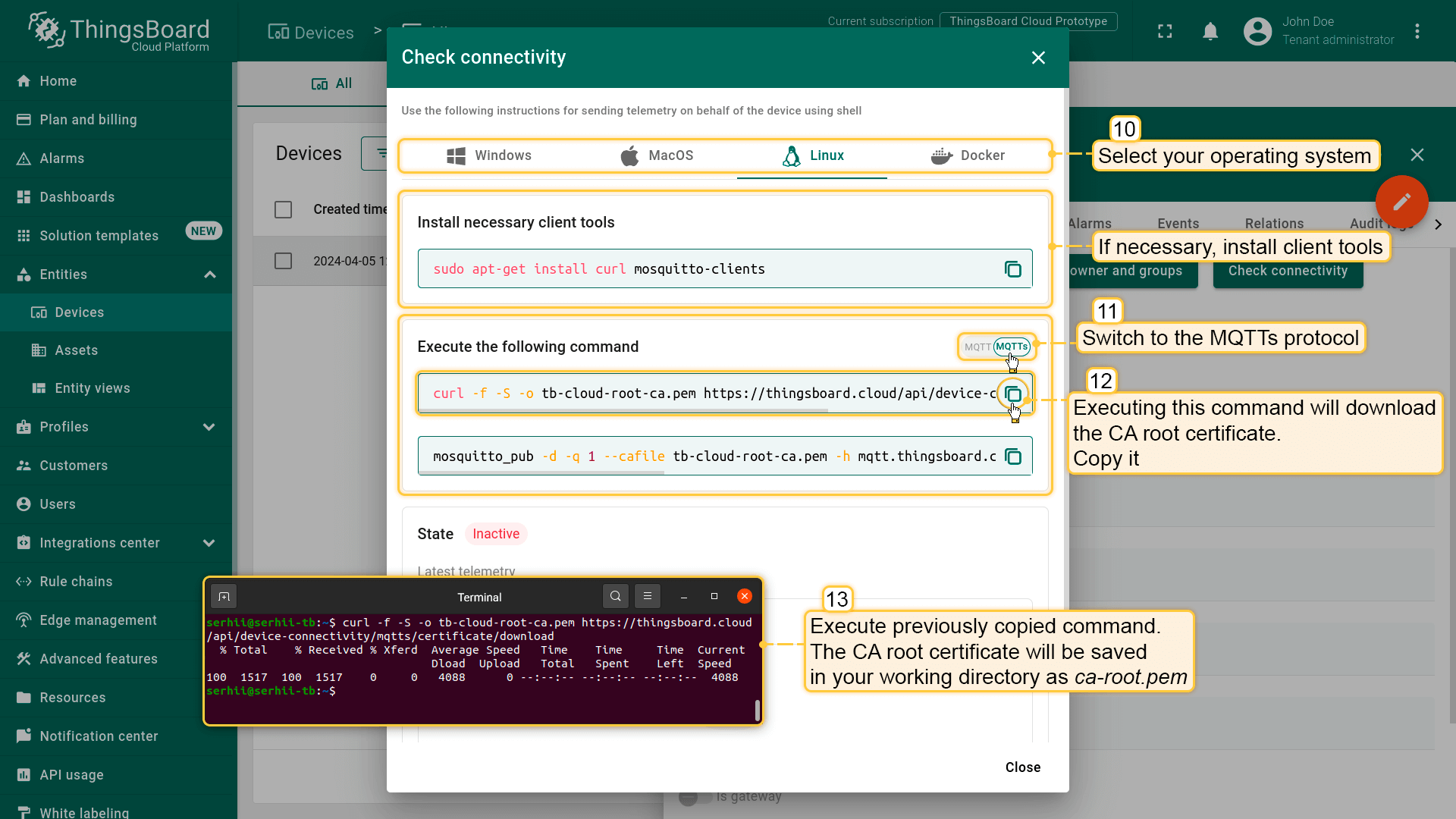Viewport: 1456px width, 819px height.
Task: Tick the select-all devices checkbox
Action: [283, 209]
